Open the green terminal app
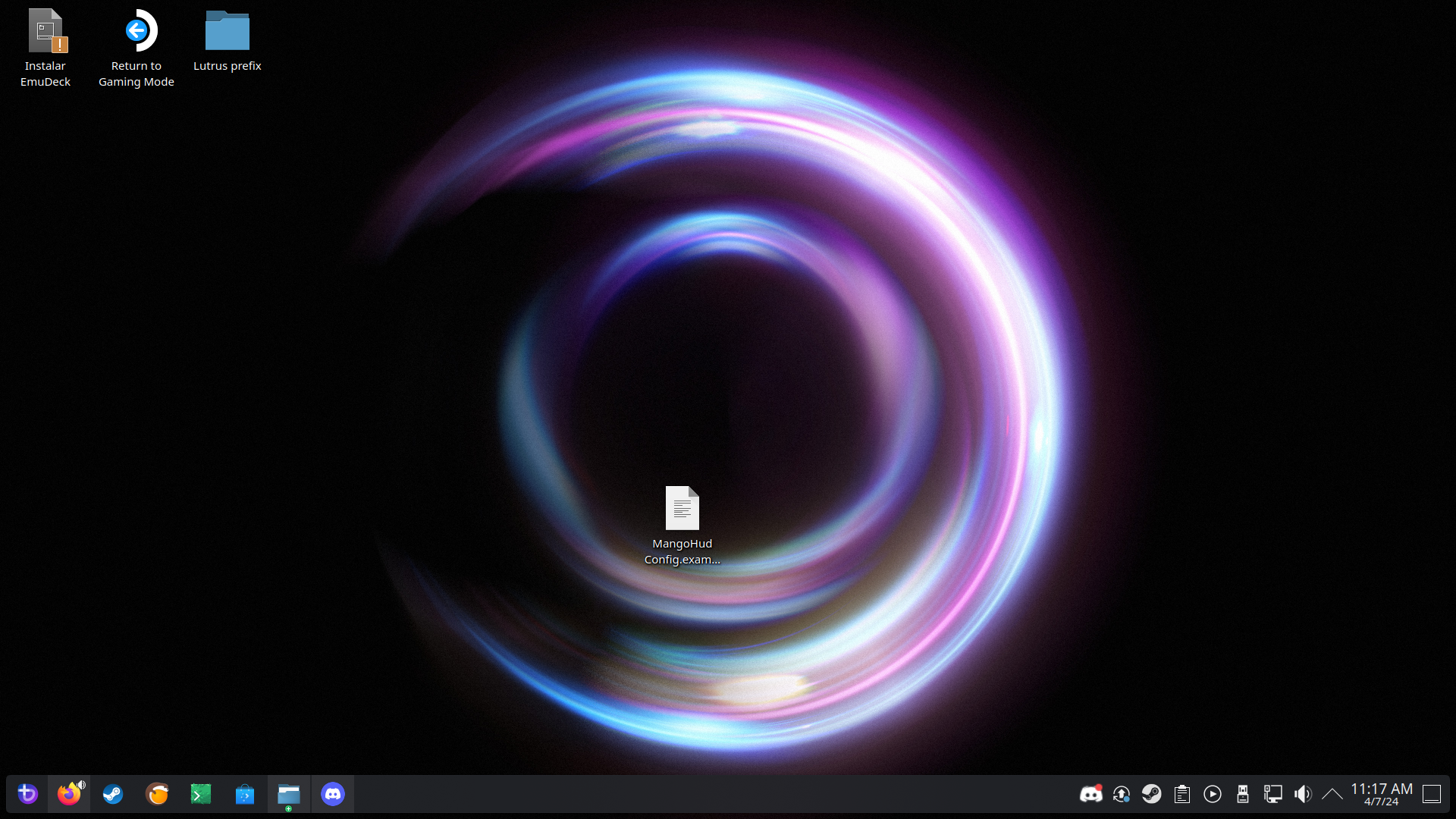Image resolution: width=1456 pixels, height=819 pixels. coord(200,794)
